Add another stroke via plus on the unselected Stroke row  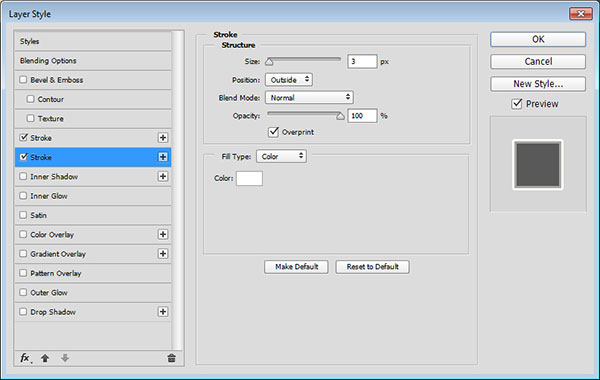[163, 138]
